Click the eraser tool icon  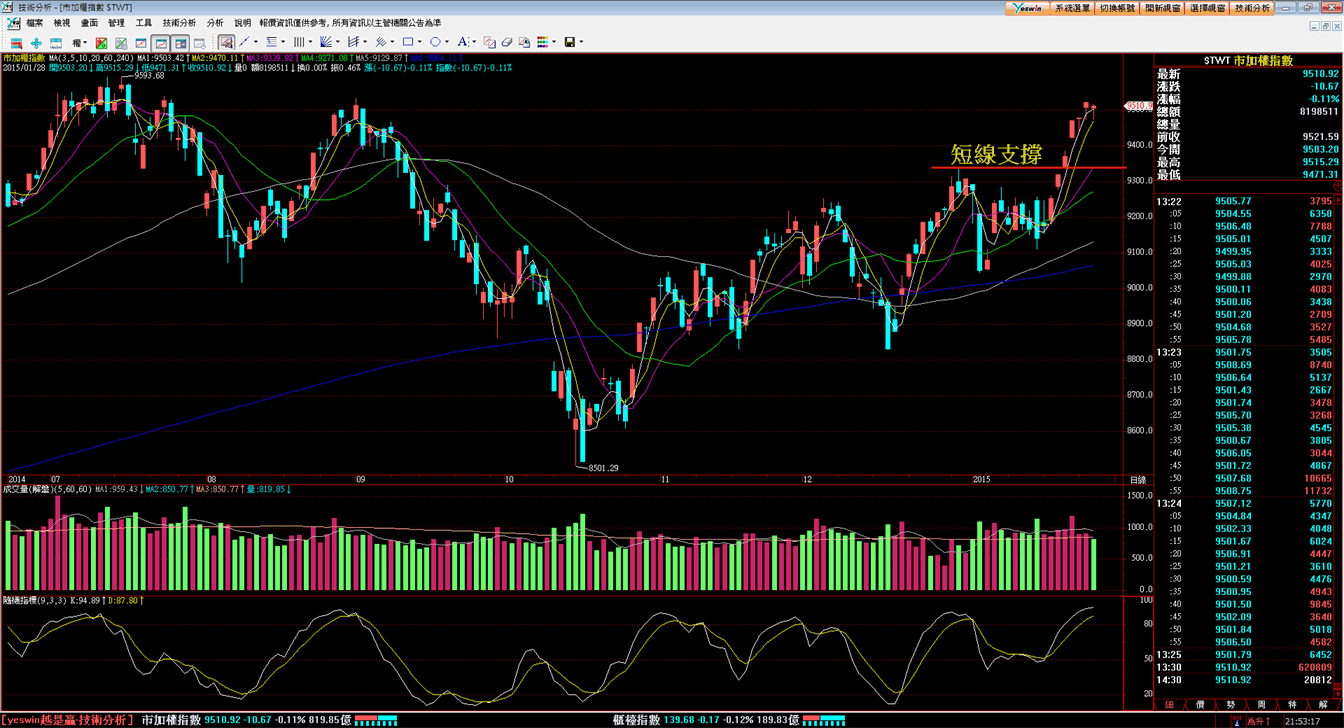pyautogui.click(x=507, y=42)
